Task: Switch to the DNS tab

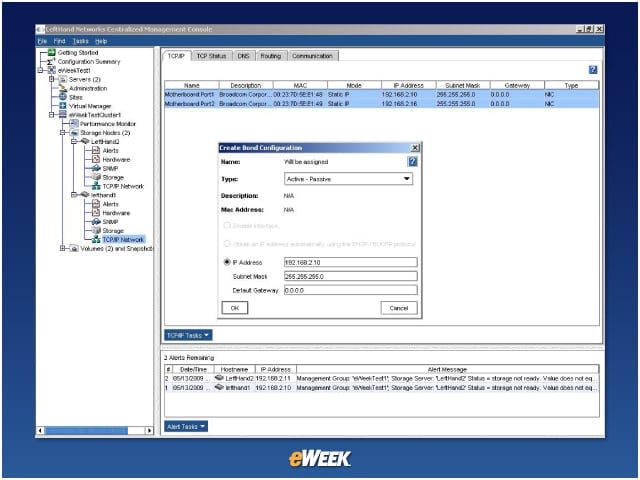Action: point(244,56)
